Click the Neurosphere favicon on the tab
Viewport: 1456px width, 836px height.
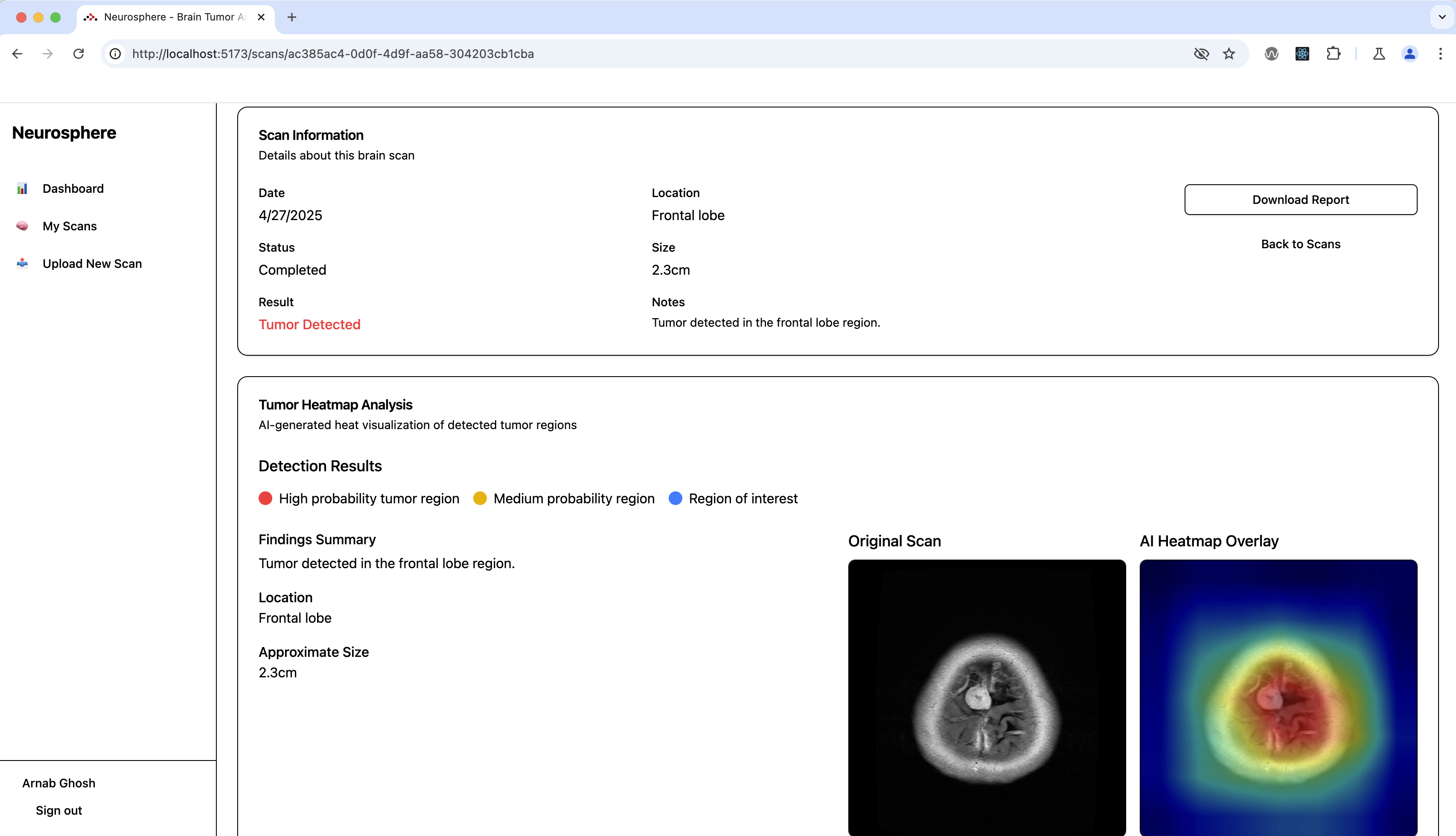click(x=91, y=17)
